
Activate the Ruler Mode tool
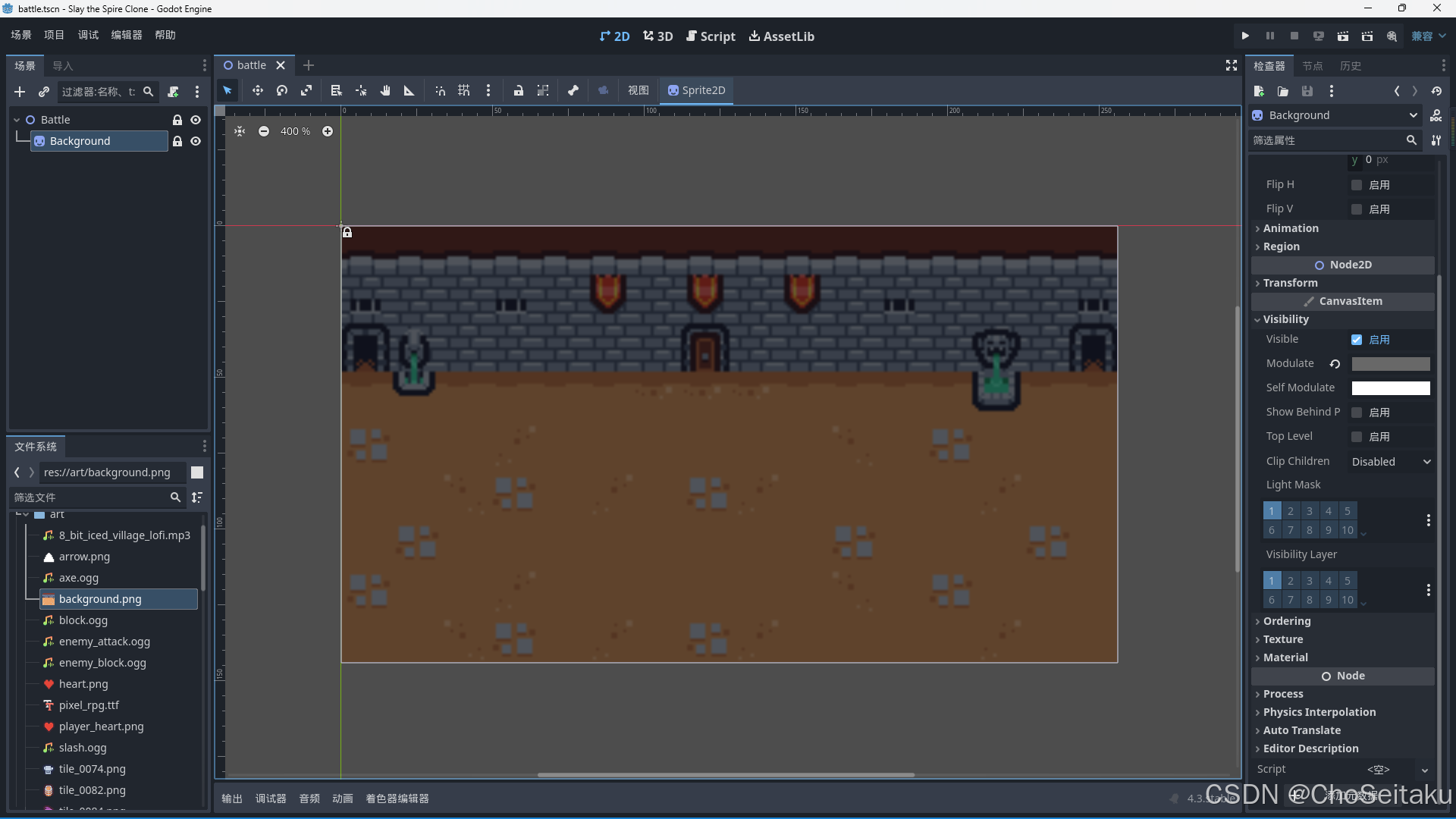(x=409, y=90)
